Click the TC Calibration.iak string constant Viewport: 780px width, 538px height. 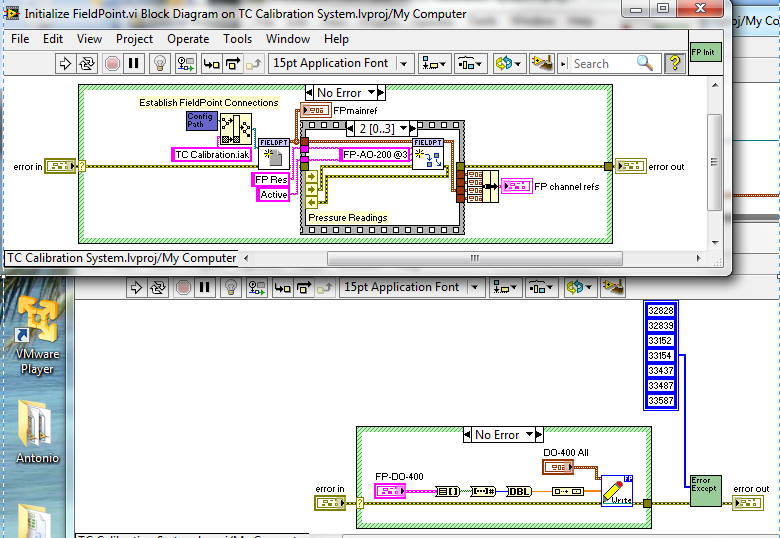211,154
